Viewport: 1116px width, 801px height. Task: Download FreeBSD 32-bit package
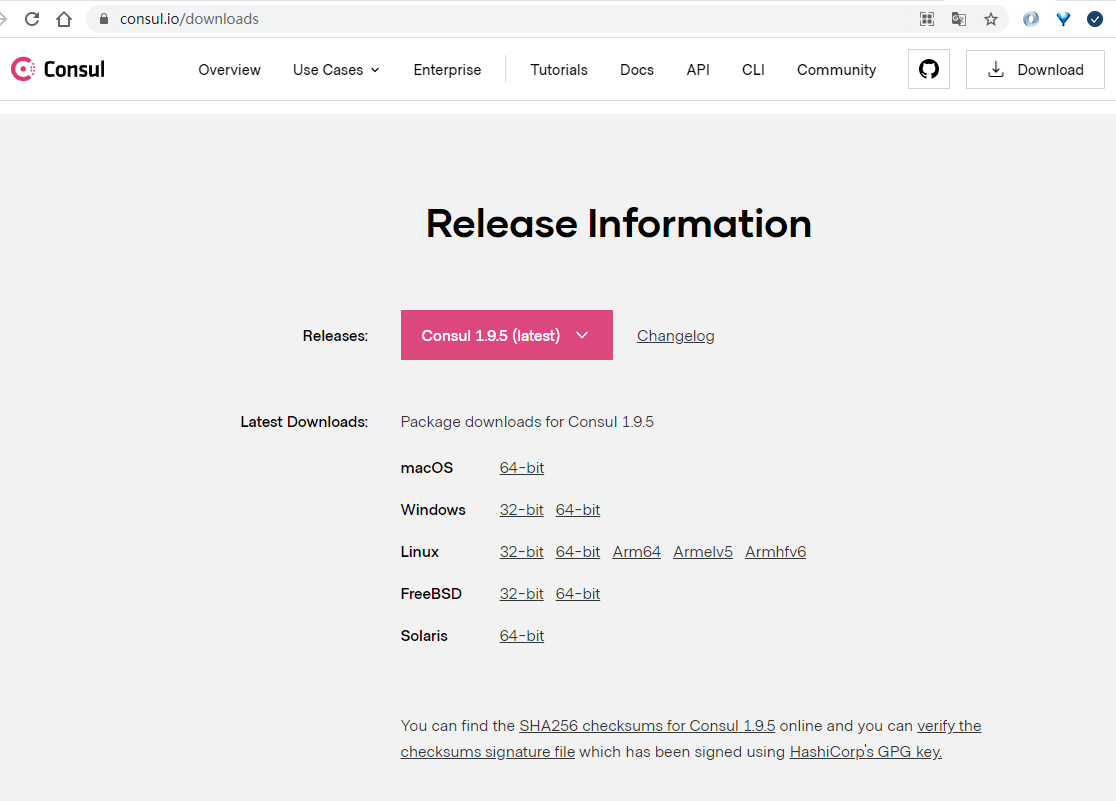(522, 594)
